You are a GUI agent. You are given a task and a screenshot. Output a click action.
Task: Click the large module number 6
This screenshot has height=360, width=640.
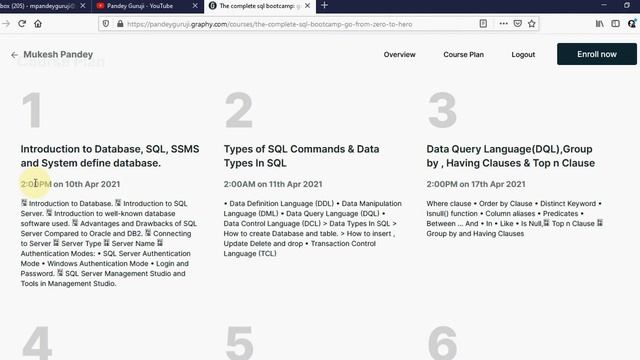point(443,344)
